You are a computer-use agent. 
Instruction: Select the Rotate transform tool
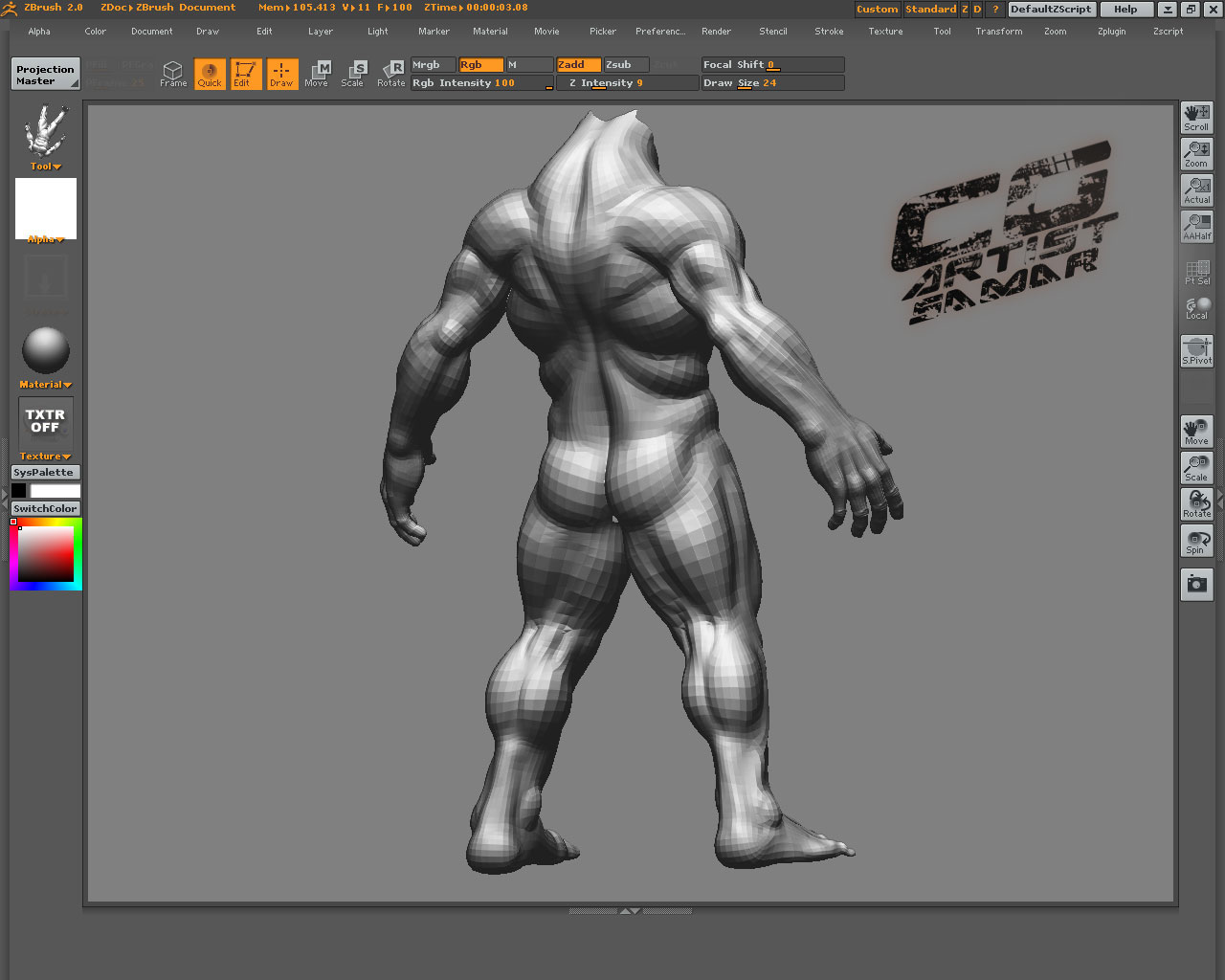tap(391, 74)
